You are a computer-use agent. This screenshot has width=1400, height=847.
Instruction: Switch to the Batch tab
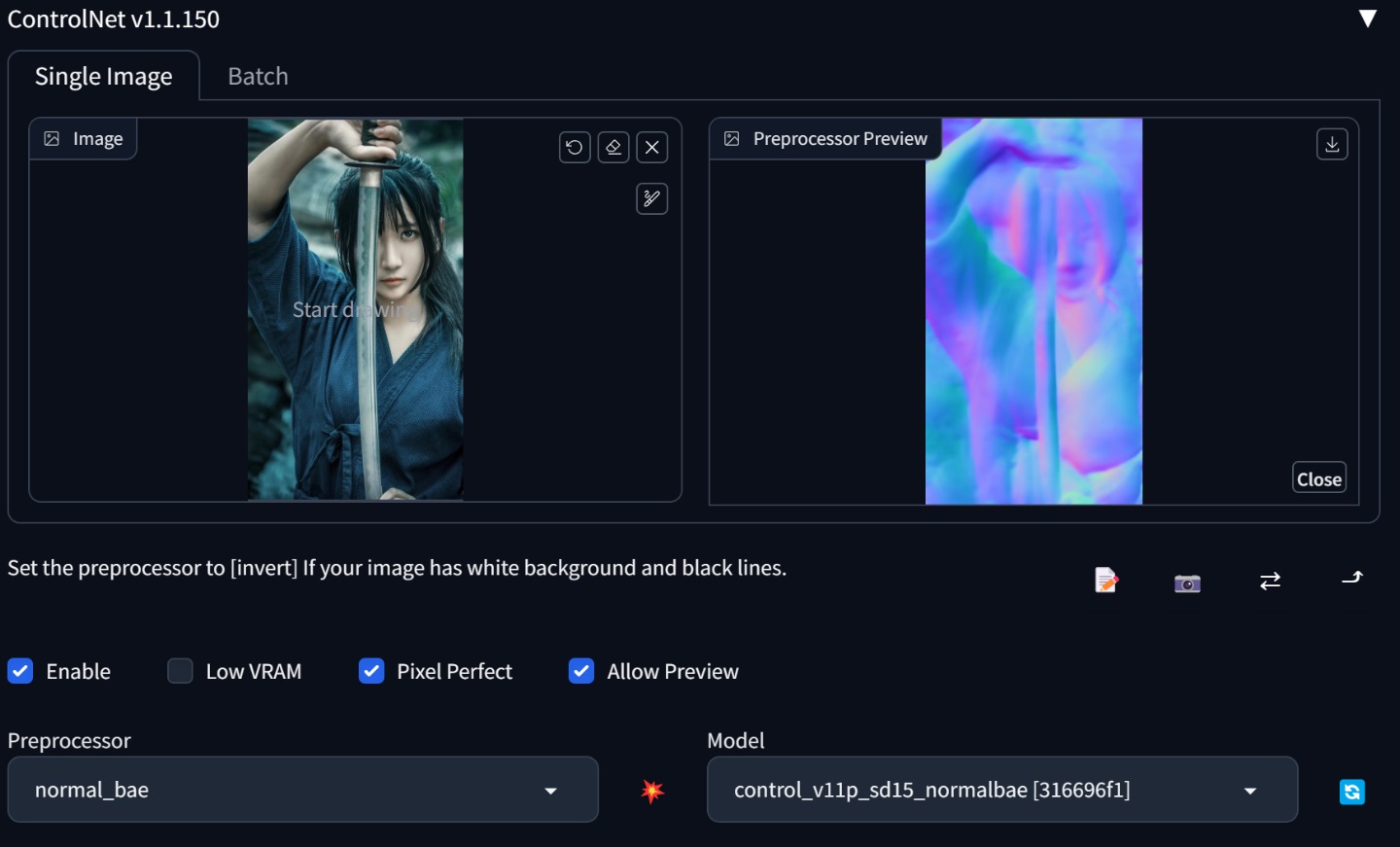point(258,76)
